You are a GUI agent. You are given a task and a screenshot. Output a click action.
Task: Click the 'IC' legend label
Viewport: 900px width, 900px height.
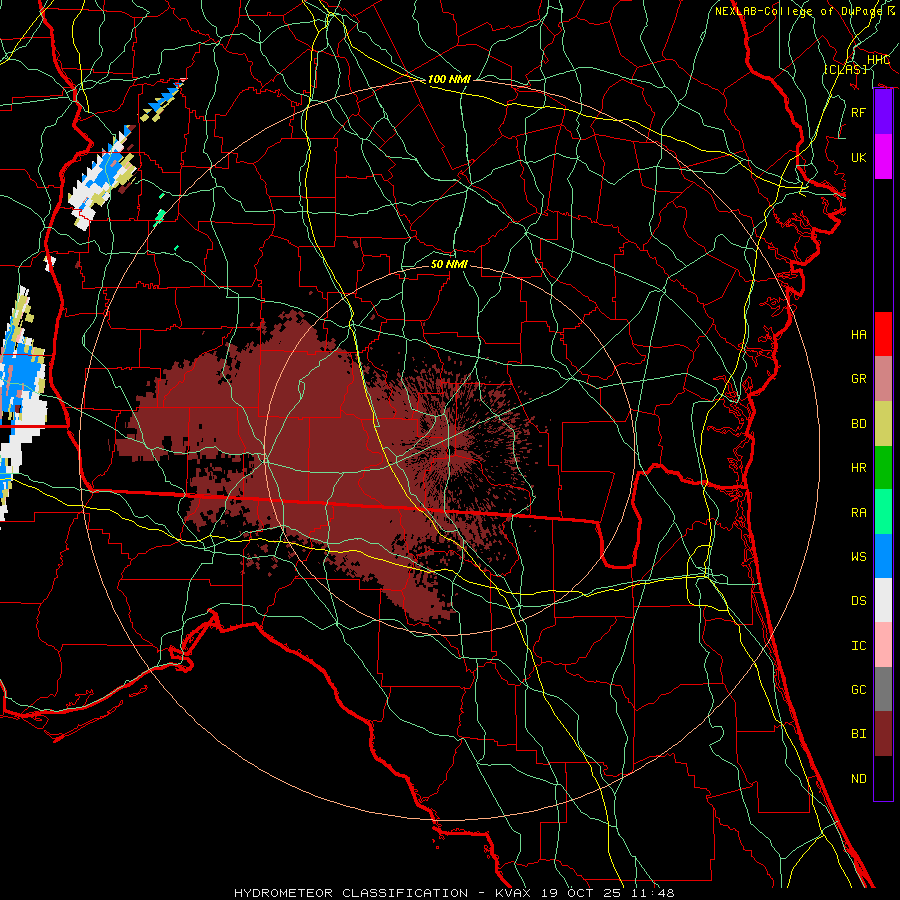pos(858,645)
